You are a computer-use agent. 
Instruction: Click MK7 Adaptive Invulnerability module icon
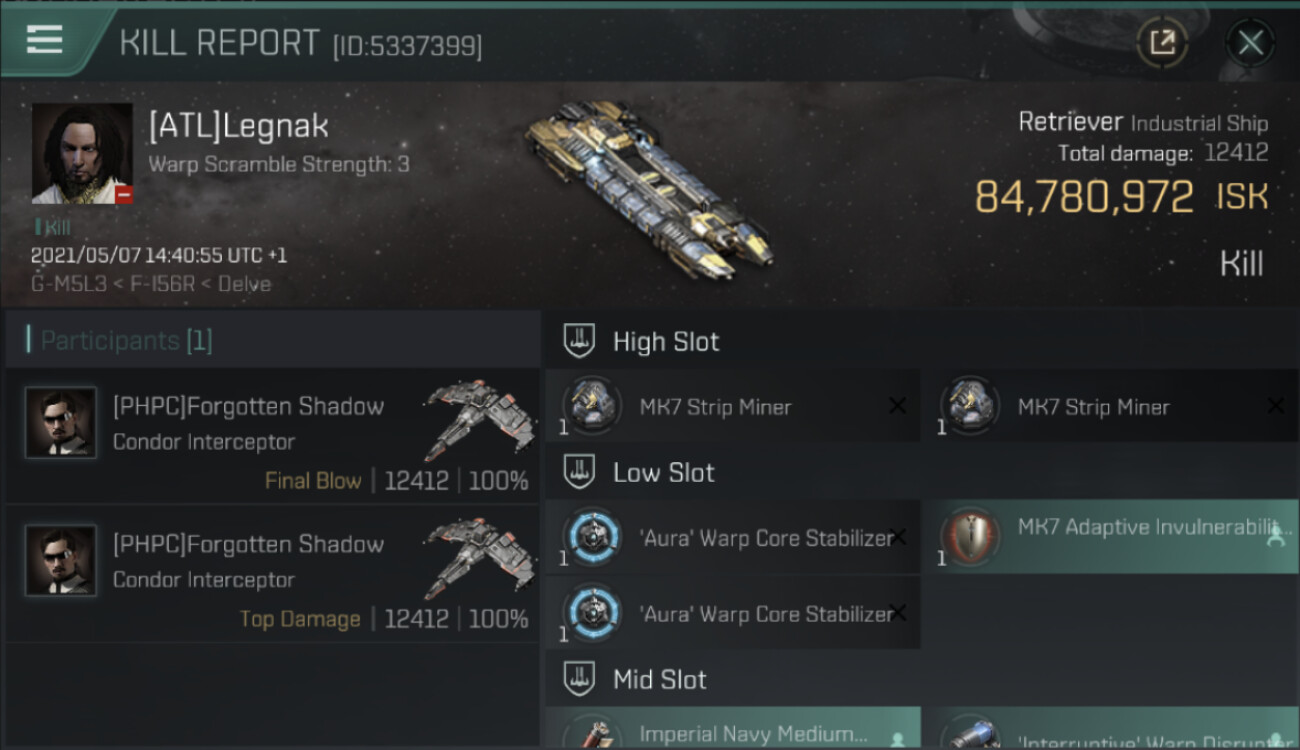pyautogui.click(x=969, y=537)
